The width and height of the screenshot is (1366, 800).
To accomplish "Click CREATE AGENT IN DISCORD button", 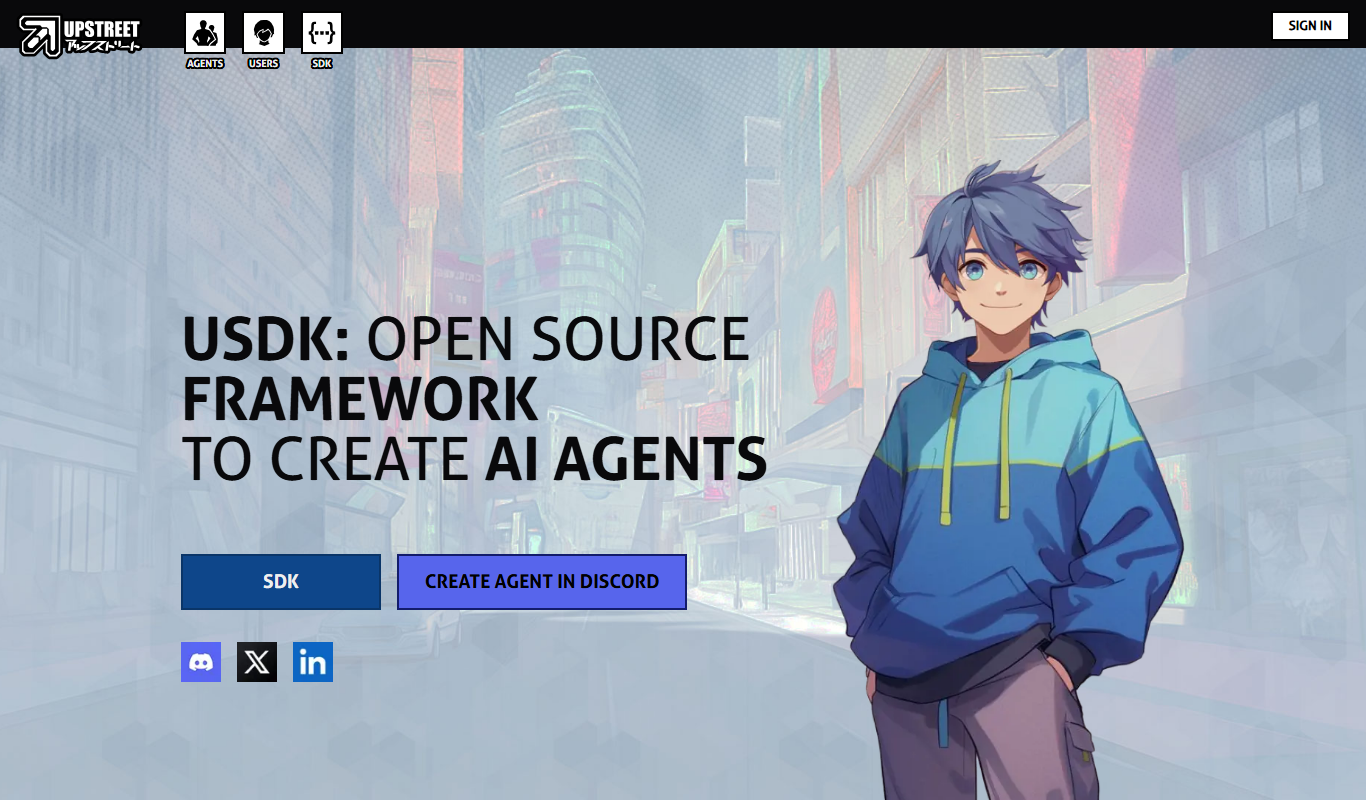I will pos(542,582).
